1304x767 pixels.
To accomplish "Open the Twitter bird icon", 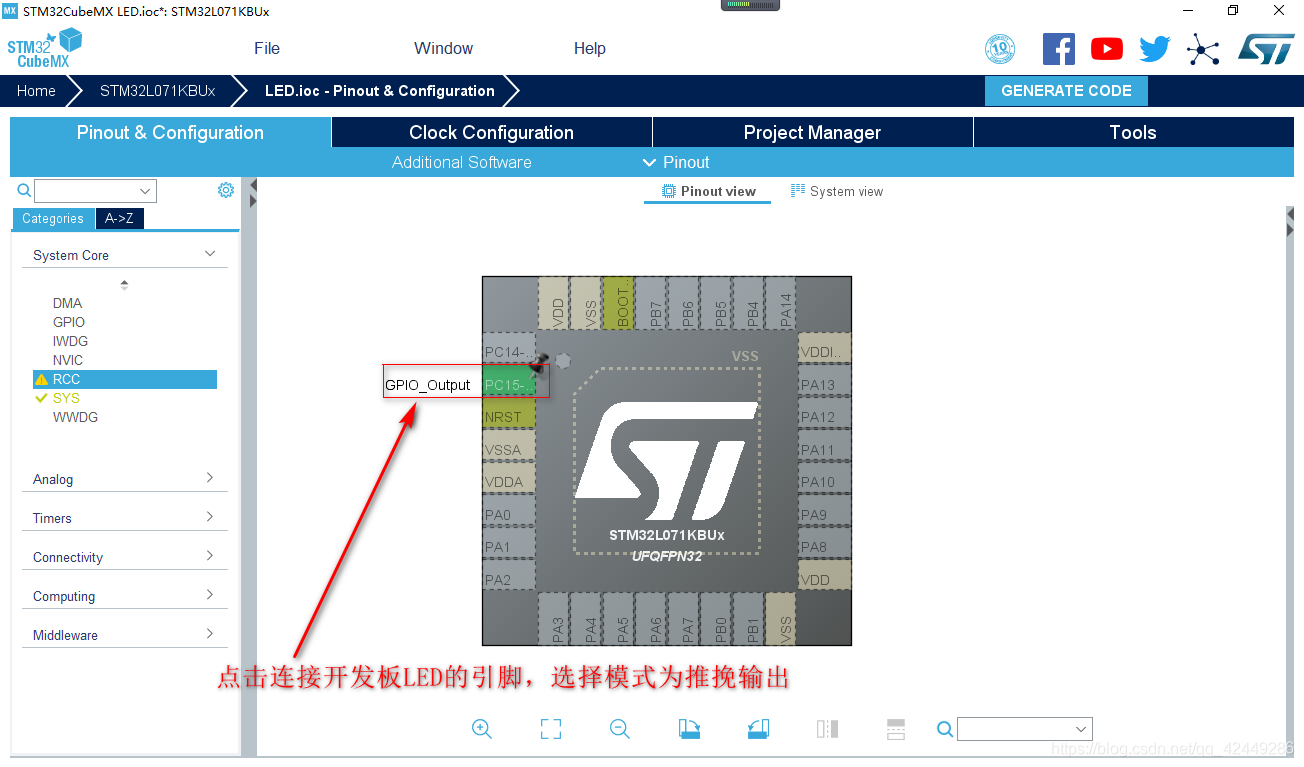I will pos(1155,48).
